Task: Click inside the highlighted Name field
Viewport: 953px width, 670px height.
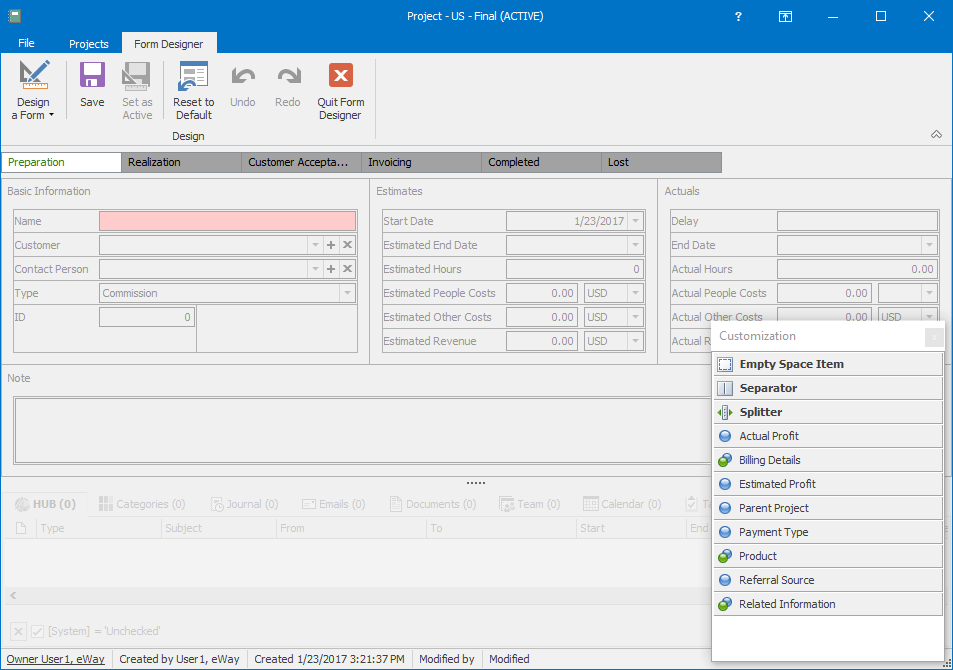Action: [x=227, y=220]
